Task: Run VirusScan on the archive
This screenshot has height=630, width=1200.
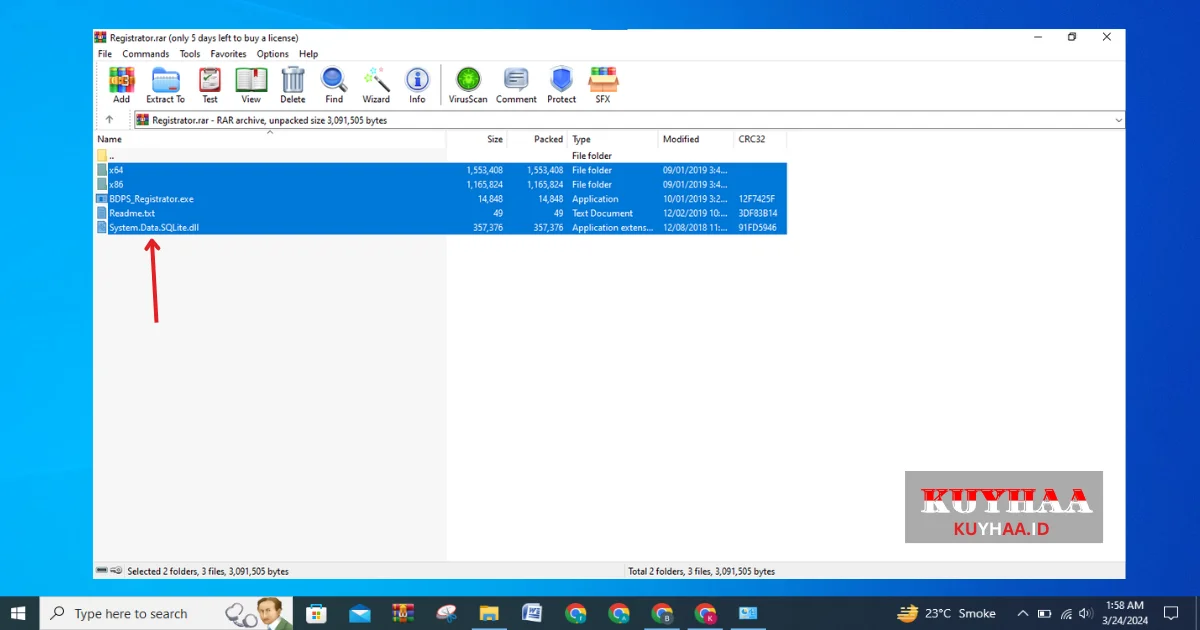Action: pos(468,84)
